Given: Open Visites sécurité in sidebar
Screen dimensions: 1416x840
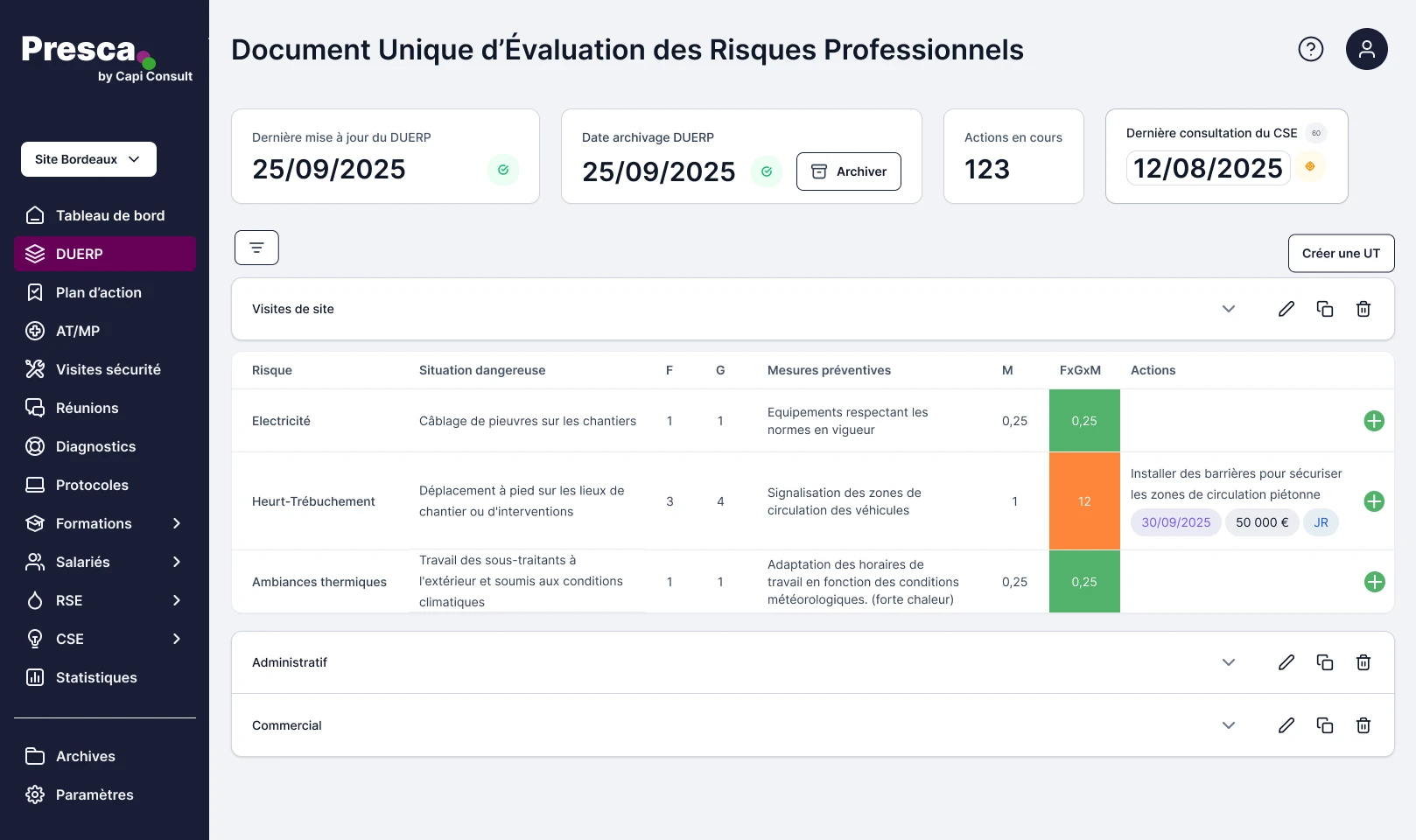Looking at the screenshot, I should (108, 369).
